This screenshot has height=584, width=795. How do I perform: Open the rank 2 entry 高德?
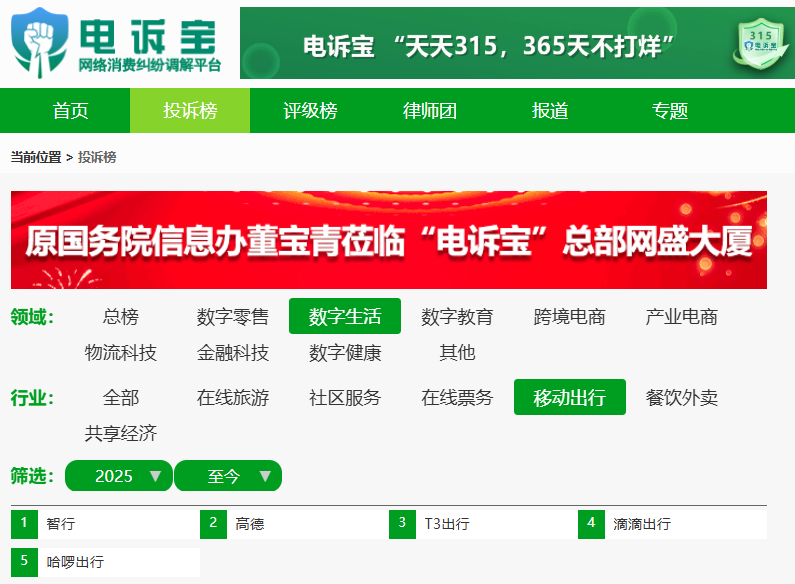click(x=295, y=524)
